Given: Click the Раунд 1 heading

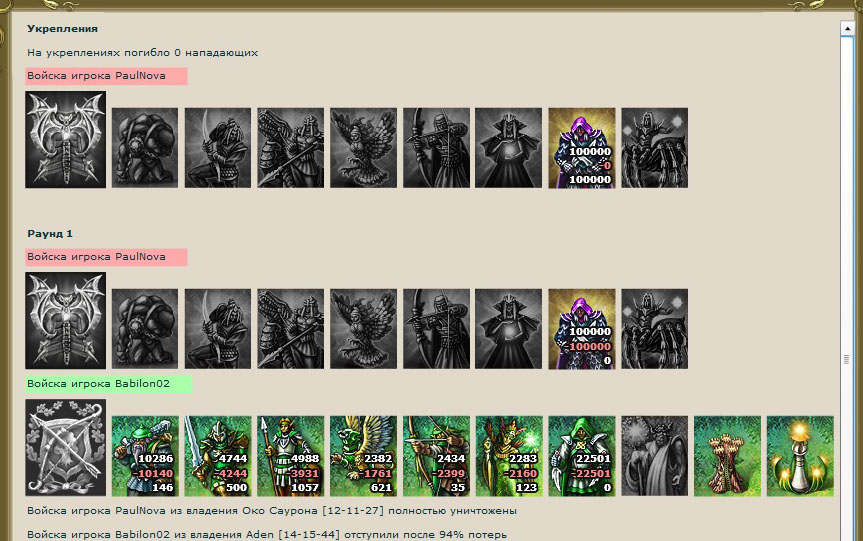Looking at the screenshot, I should (x=50, y=233).
